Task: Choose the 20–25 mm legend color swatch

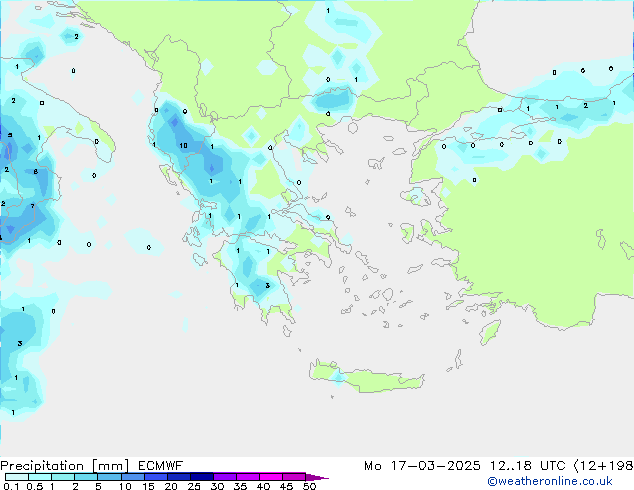Action: tap(179, 477)
